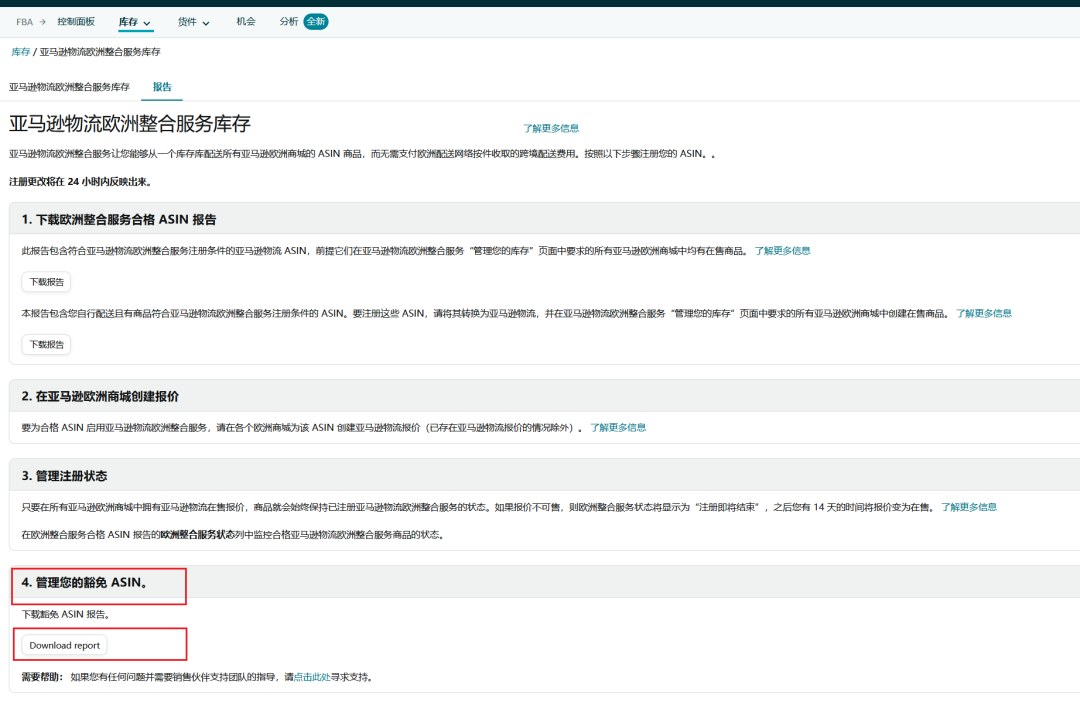Click the Download report button
This screenshot has height=703, width=1080.
65,645
